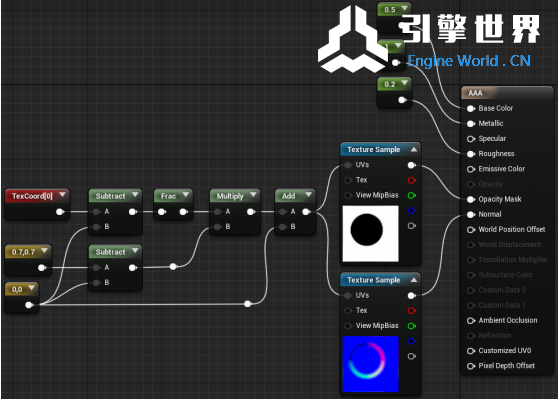Click the Roughness input pin
The height and width of the screenshot is (399, 558).
[x=471, y=154]
